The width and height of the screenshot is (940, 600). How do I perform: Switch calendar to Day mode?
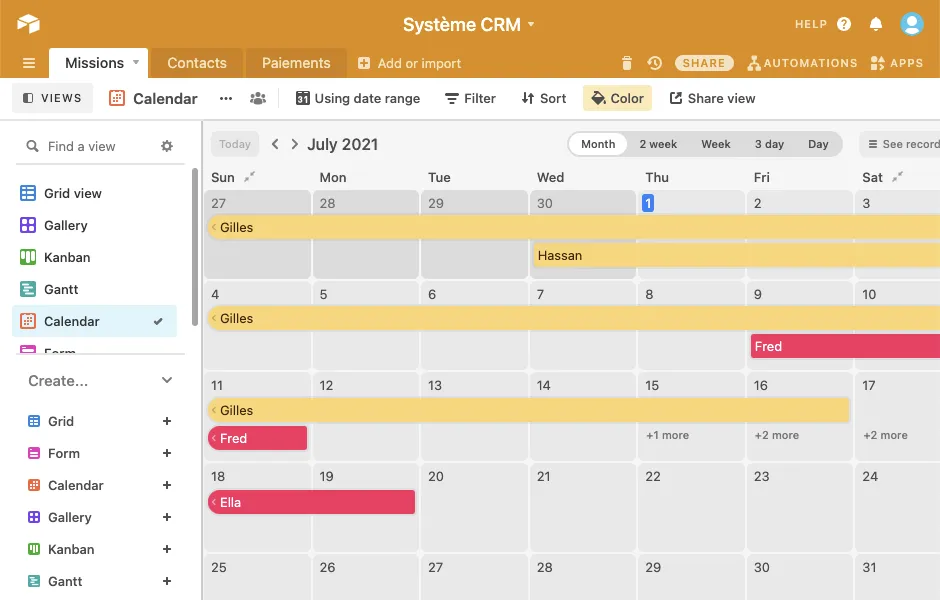pyautogui.click(x=818, y=144)
